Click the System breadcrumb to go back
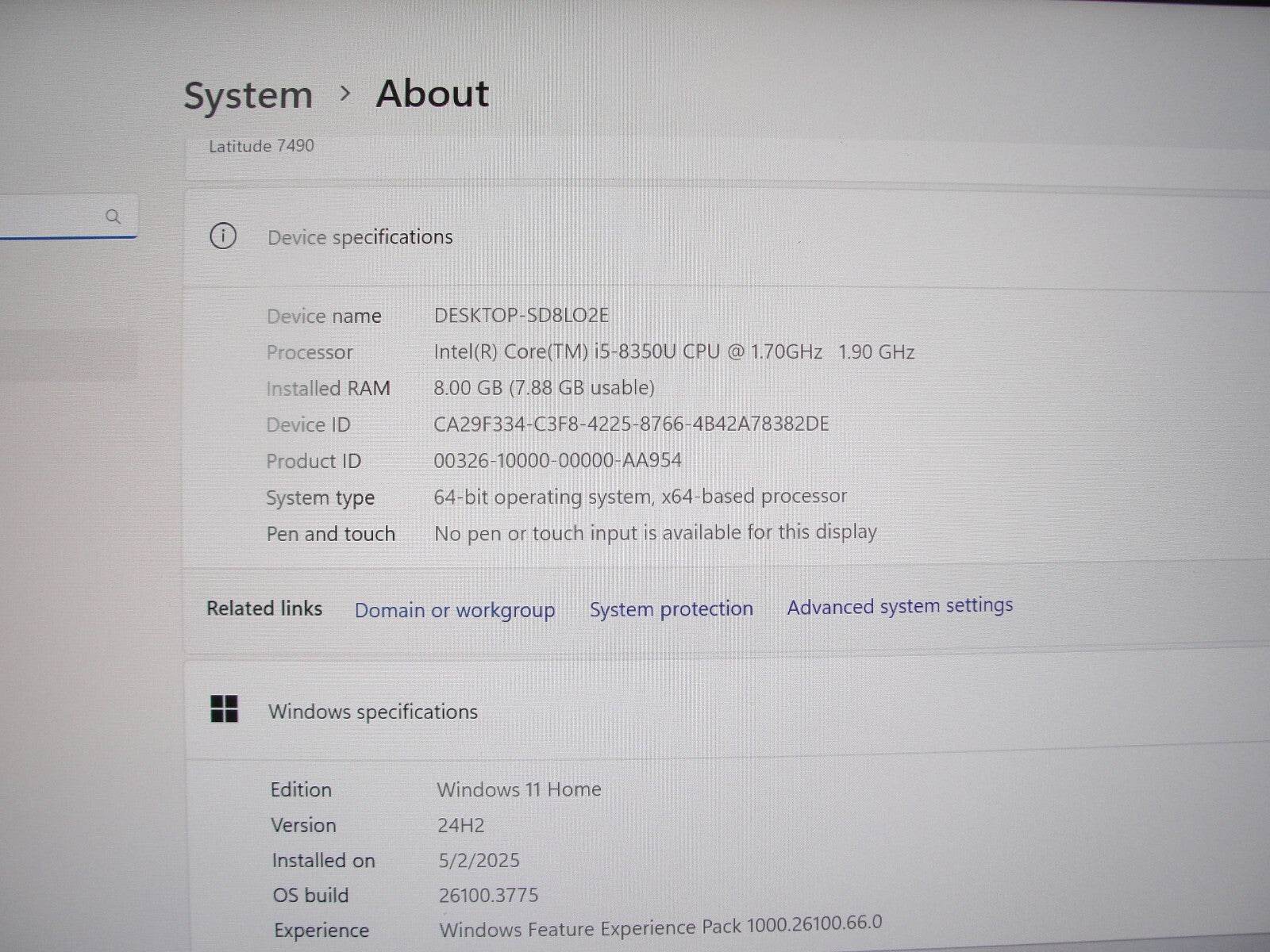 coord(248,94)
